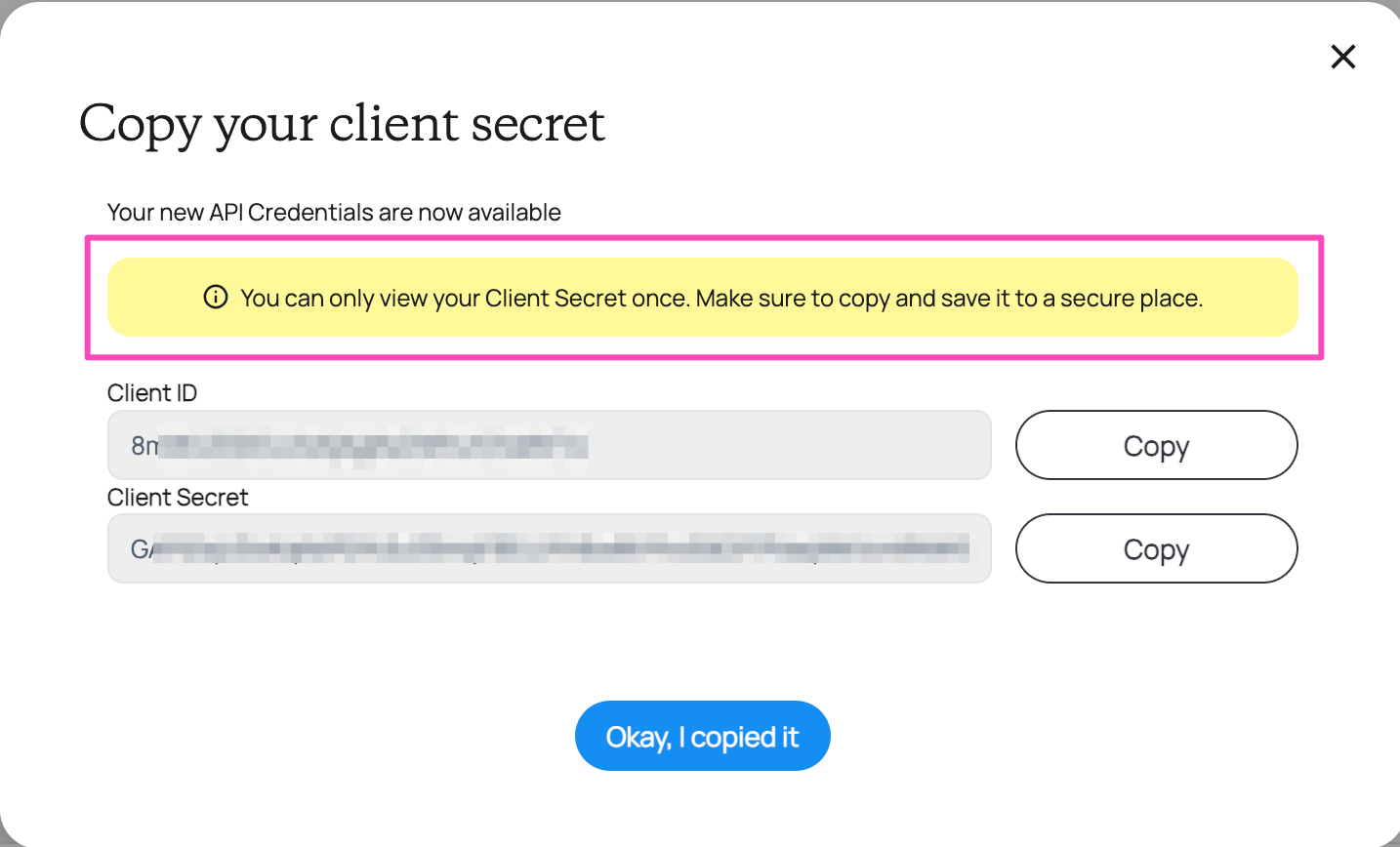Click the API Credentials availability message

click(334, 212)
